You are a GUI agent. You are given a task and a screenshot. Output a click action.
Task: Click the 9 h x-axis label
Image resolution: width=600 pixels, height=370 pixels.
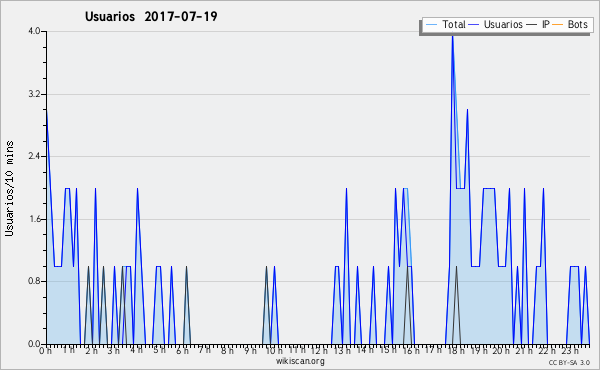coord(250,351)
